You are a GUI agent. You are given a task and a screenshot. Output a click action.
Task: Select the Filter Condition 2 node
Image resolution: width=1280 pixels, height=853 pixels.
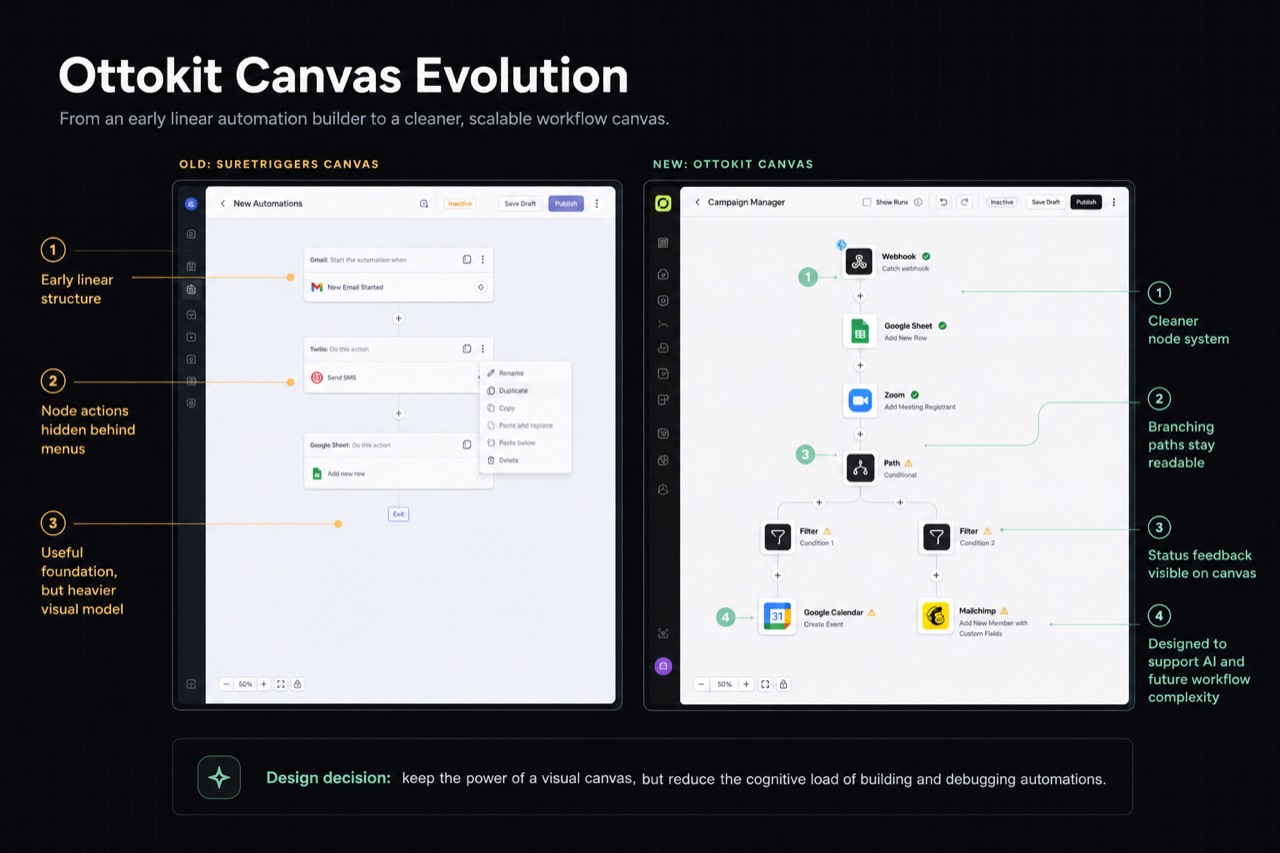[936, 537]
